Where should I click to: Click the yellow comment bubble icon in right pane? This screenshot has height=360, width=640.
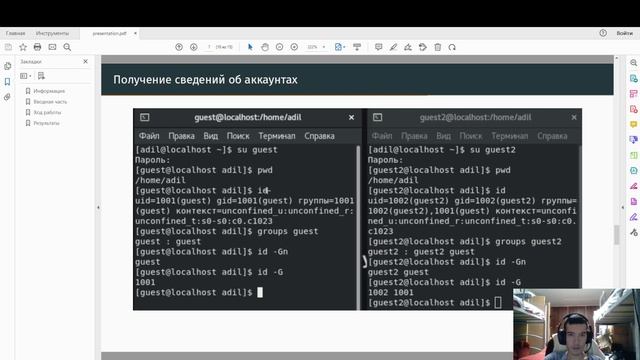click(633, 124)
